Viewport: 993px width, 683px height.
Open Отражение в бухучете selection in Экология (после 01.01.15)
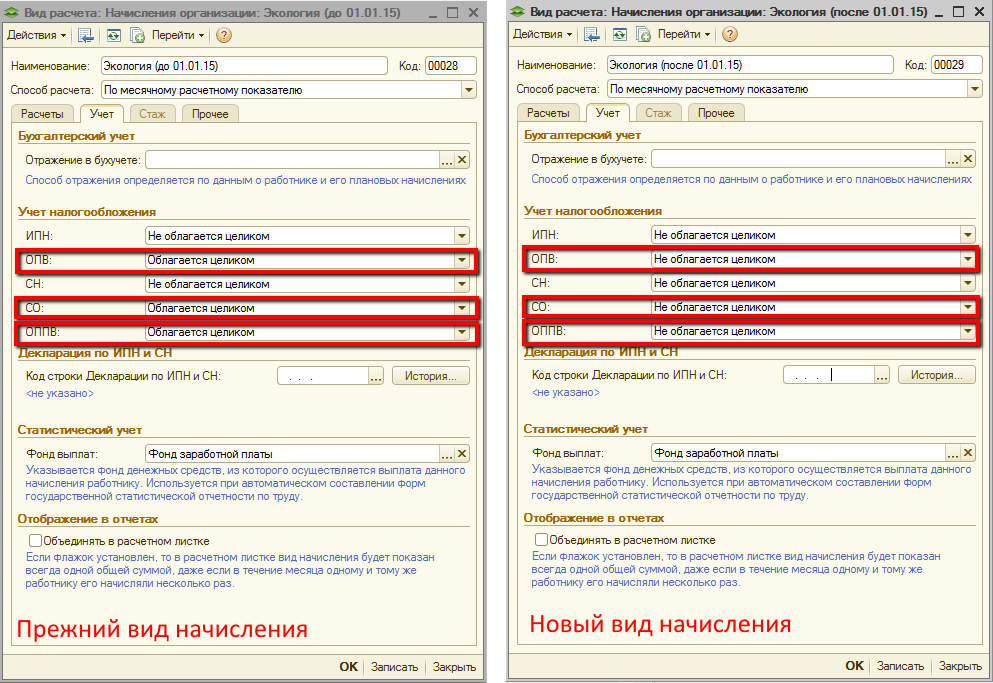(953, 159)
